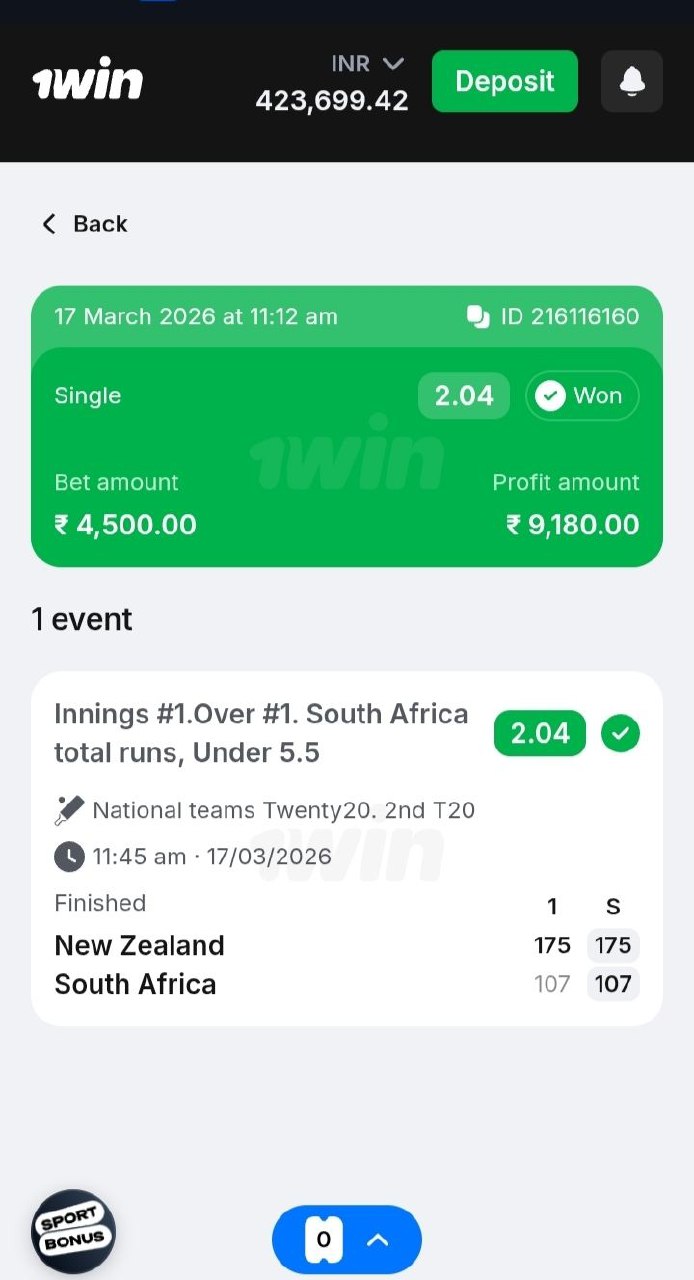The width and height of the screenshot is (694, 1280).
Task: Copy the bet ID using copy icon
Action: click(478, 317)
